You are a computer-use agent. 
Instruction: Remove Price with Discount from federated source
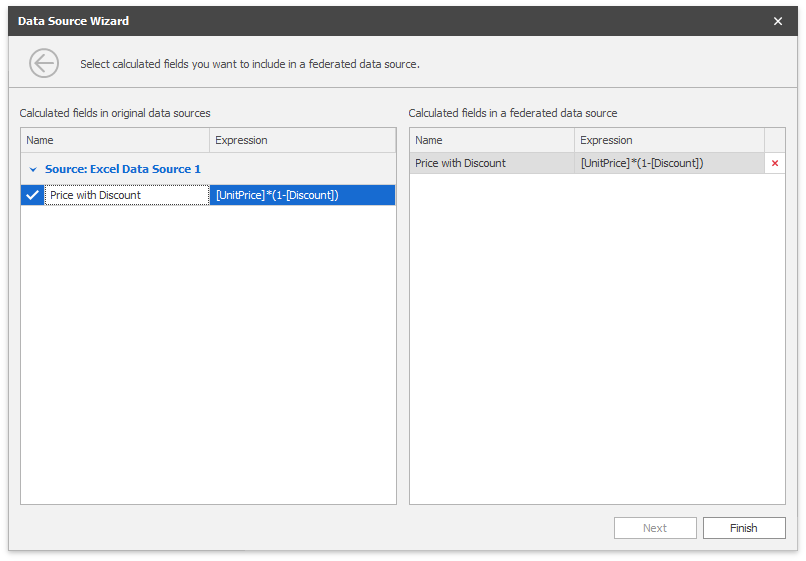774,163
